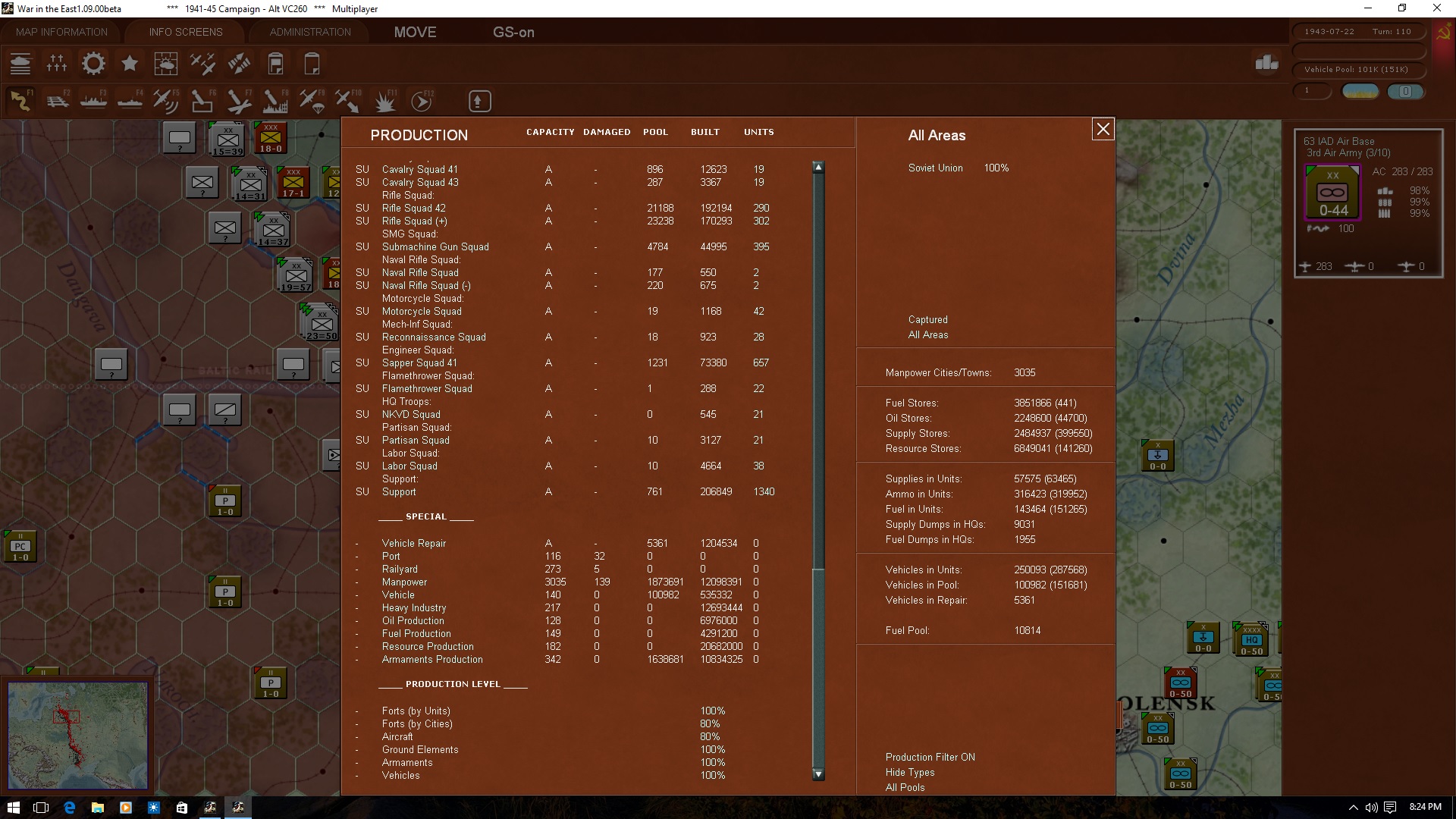1456x819 pixels.
Task: Open INFO SCREENS tab
Action: point(186,32)
